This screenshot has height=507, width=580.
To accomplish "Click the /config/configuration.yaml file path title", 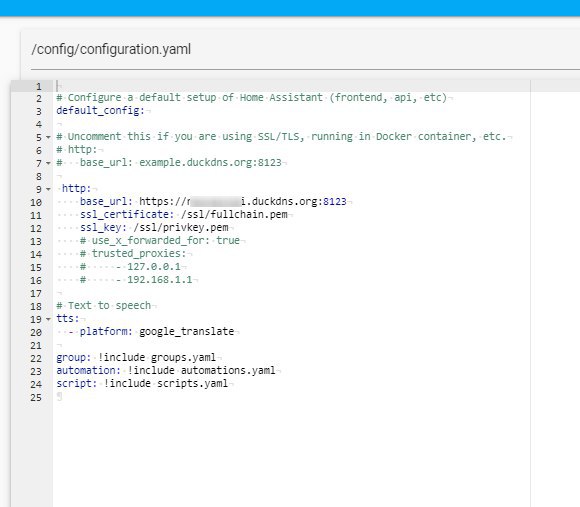I will pos(111,49).
